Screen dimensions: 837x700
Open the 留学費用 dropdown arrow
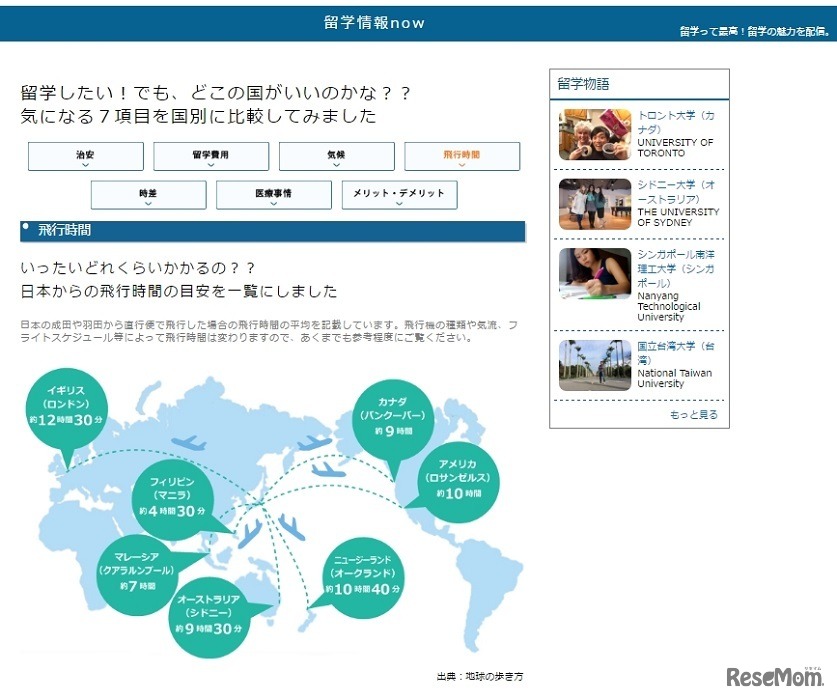click(211, 156)
